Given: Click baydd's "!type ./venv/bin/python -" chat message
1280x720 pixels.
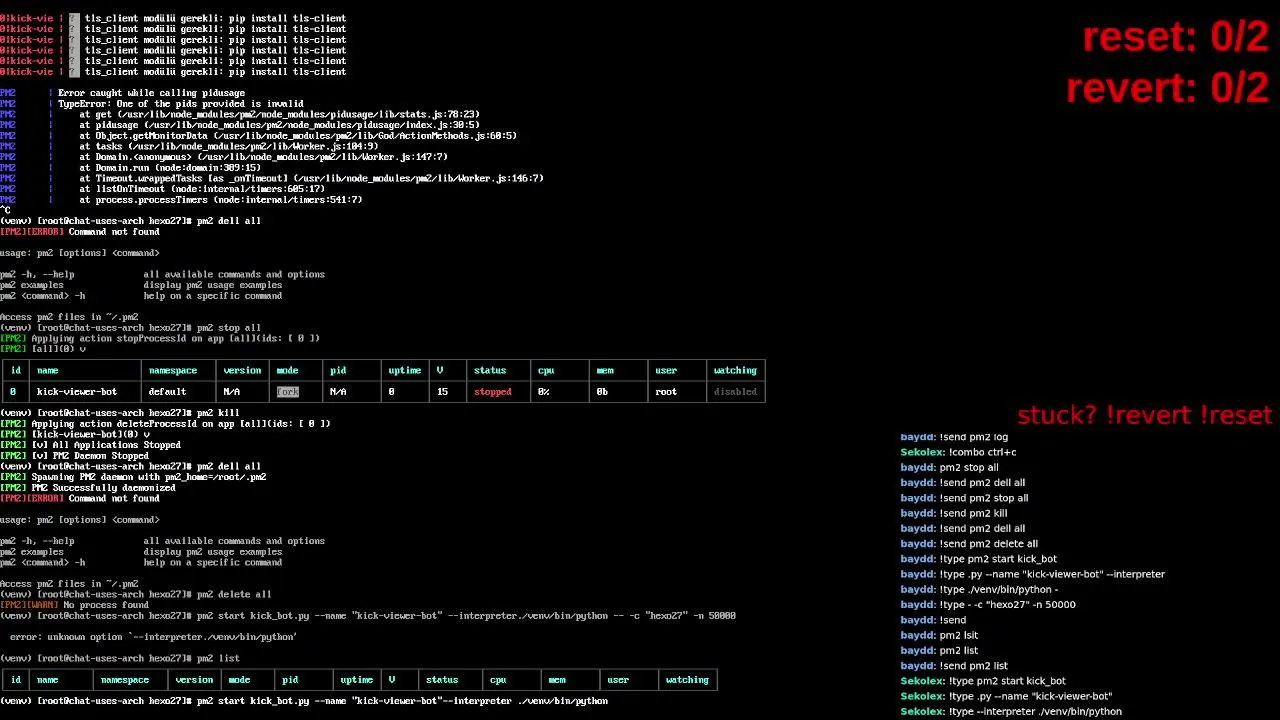Looking at the screenshot, I should pos(979,590).
